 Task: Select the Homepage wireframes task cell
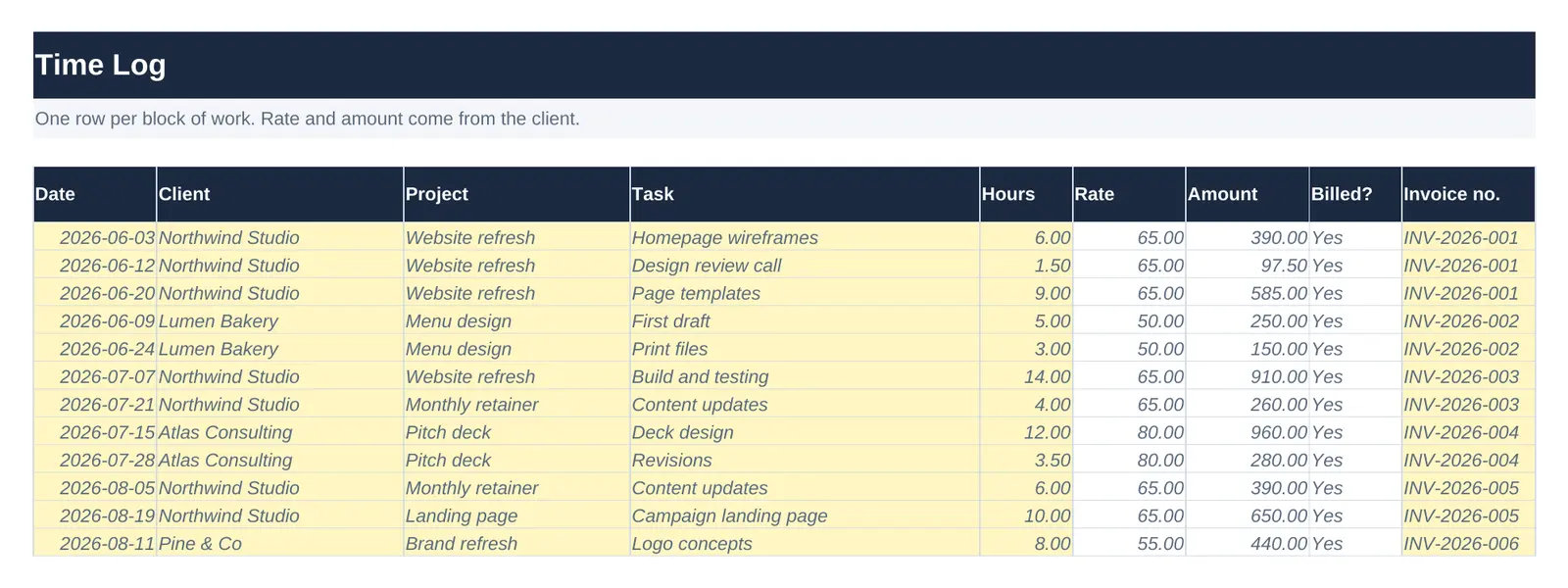(805, 237)
